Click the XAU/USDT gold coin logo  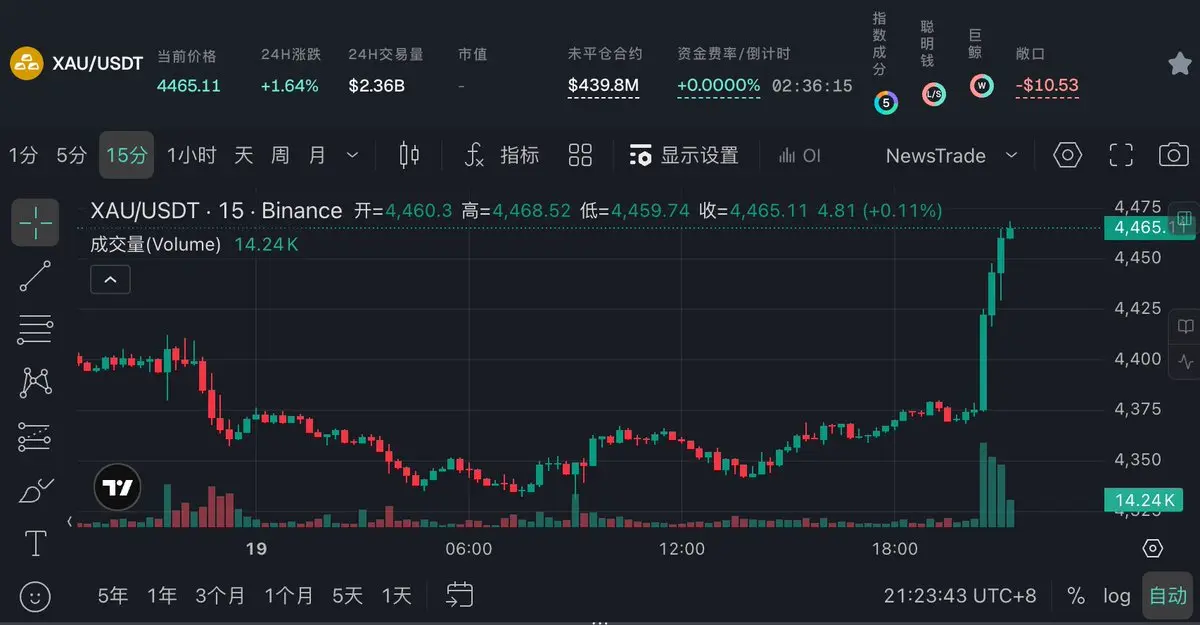click(x=27, y=64)
